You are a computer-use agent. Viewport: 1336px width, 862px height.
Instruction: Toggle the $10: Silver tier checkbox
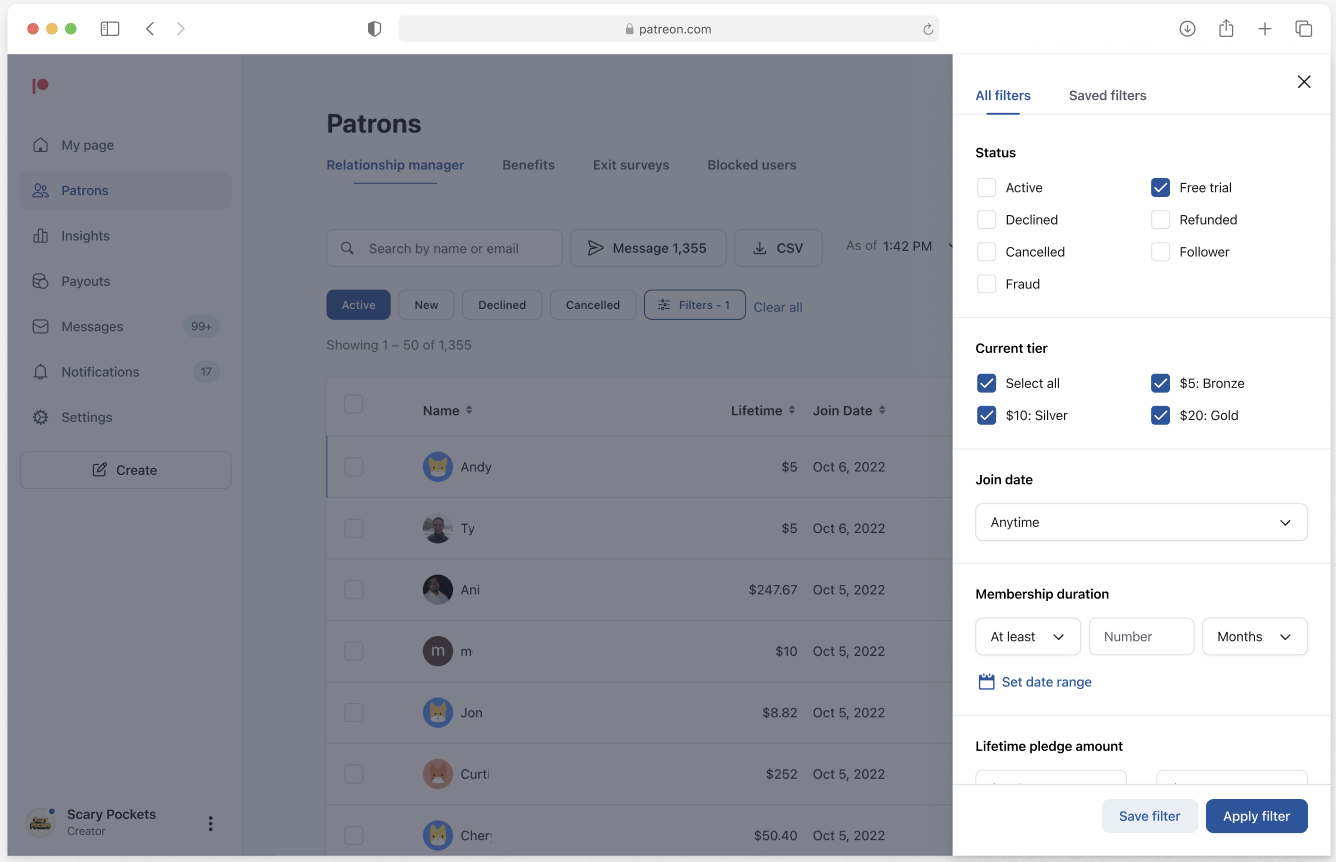986,415
